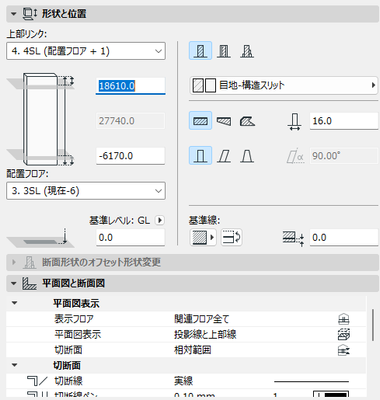
Task: Click the wall thickness icon beside 16.0
Action: [294, 121]
